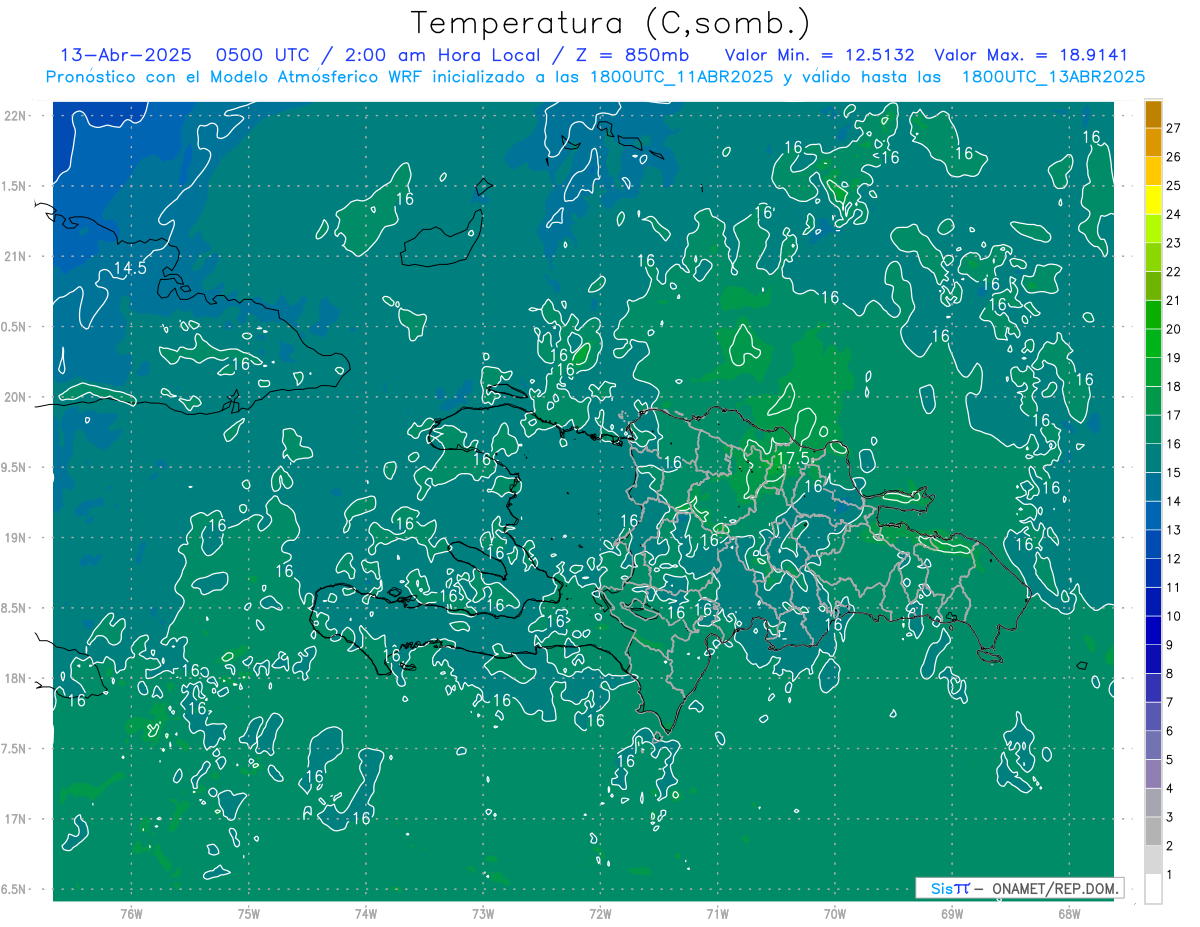Click "2:00 am Hora Local" in the header
The height and width of the screenshot is (927, 1200).
point(441,55)
